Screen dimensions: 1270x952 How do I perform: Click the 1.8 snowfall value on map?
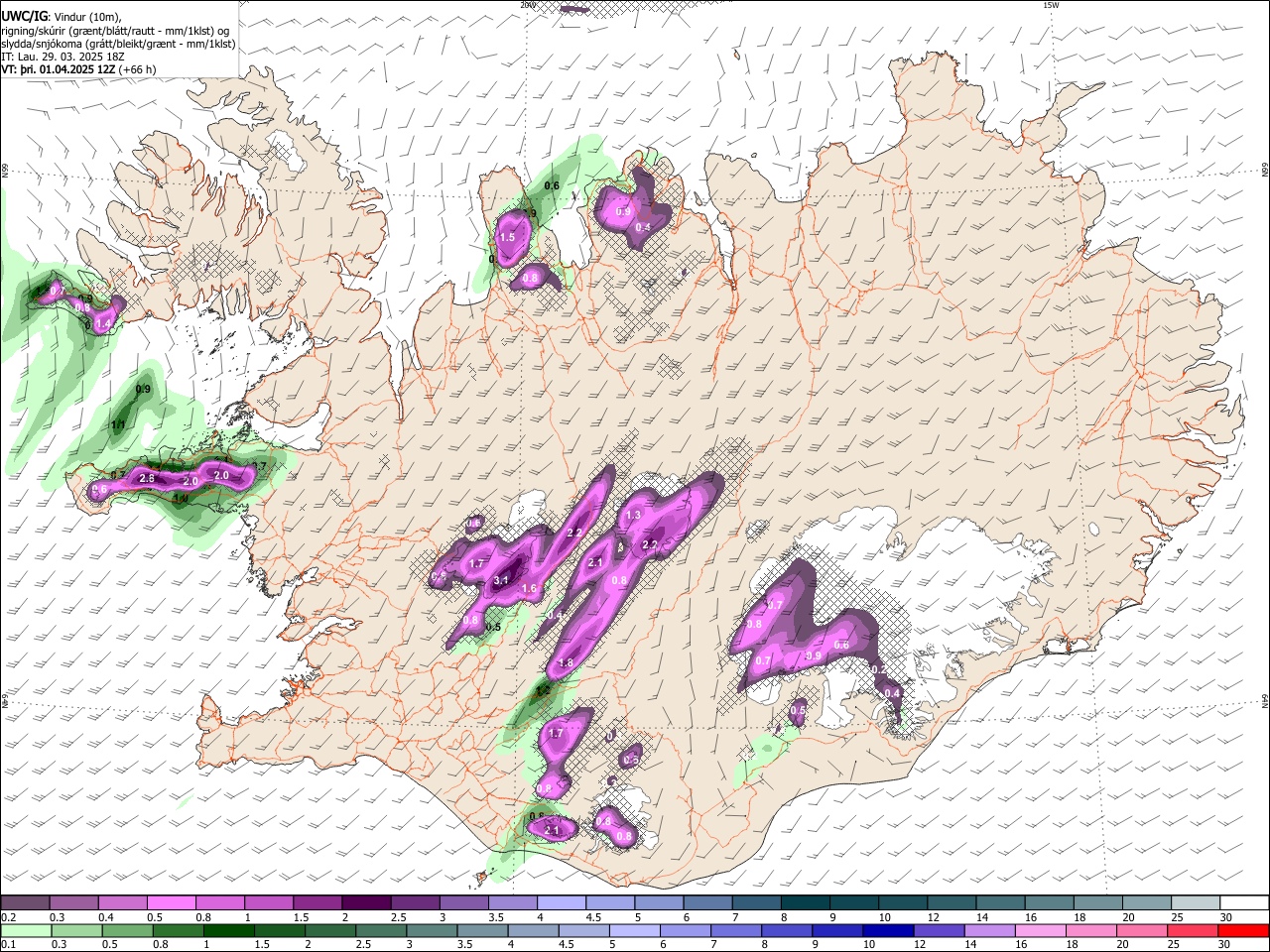click(567, 663)
